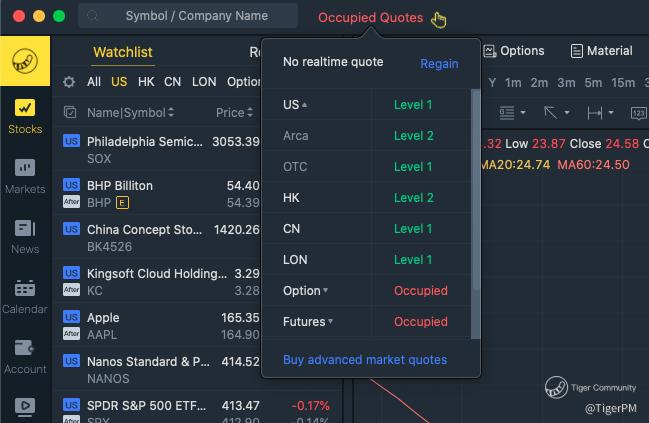Open the Stocks sidebar section

pos(25,115)
